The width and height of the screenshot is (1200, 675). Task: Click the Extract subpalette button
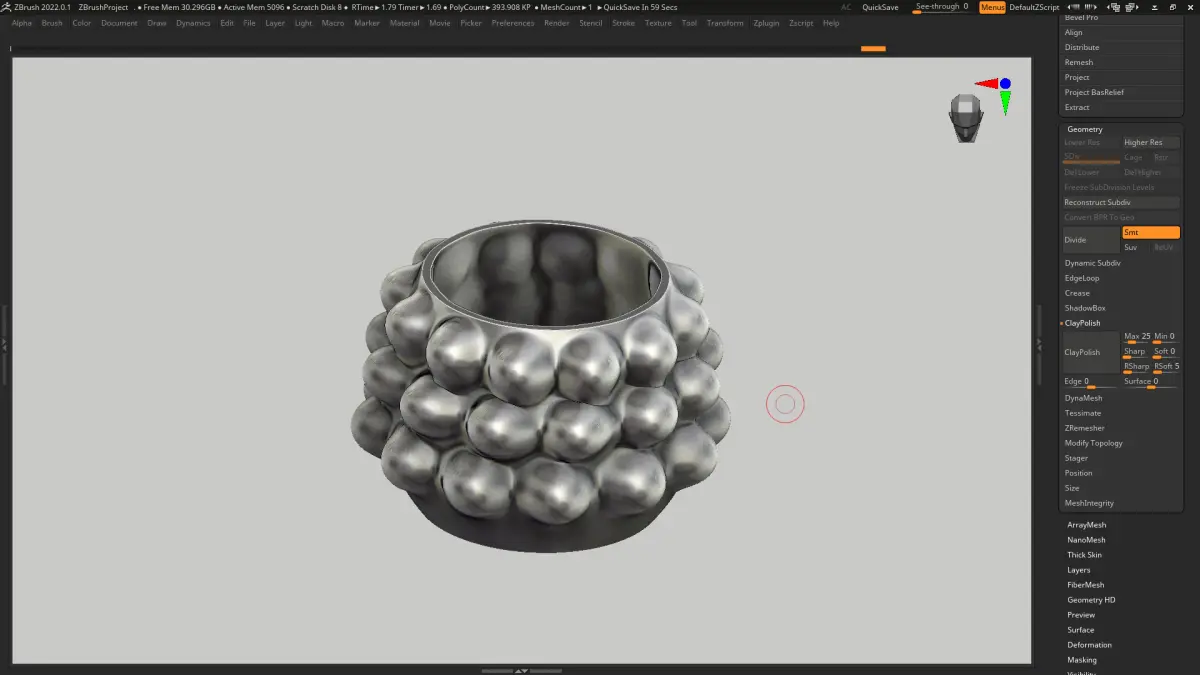coord(1077,107)
